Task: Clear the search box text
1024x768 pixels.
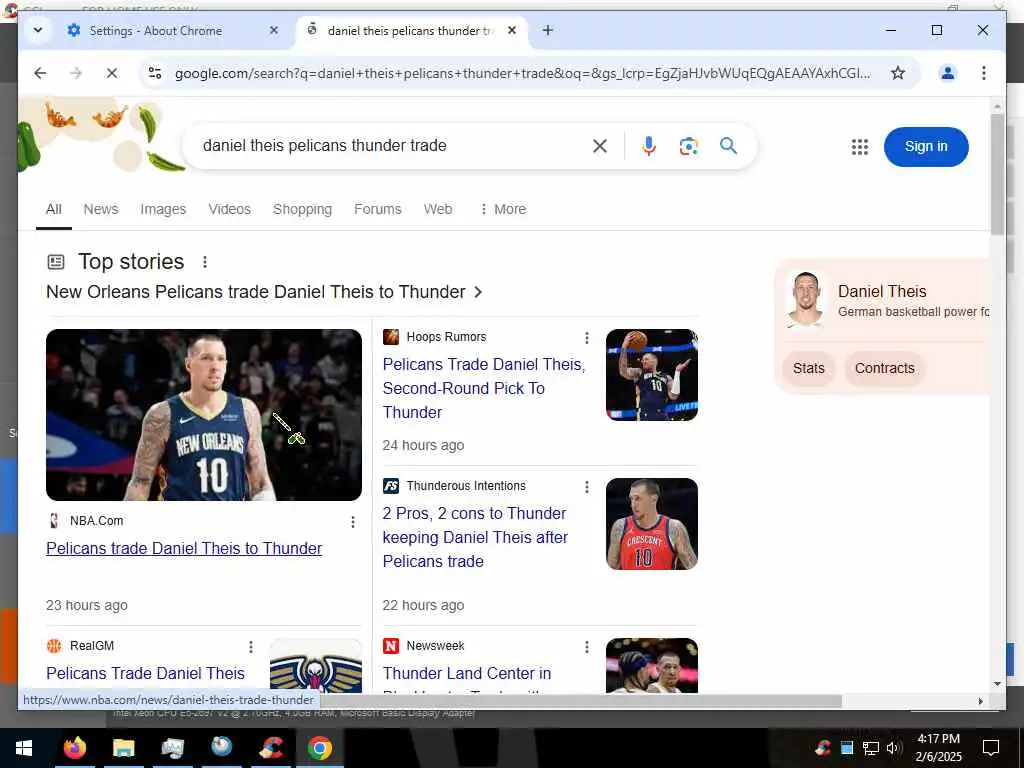Action: point(600,146)
